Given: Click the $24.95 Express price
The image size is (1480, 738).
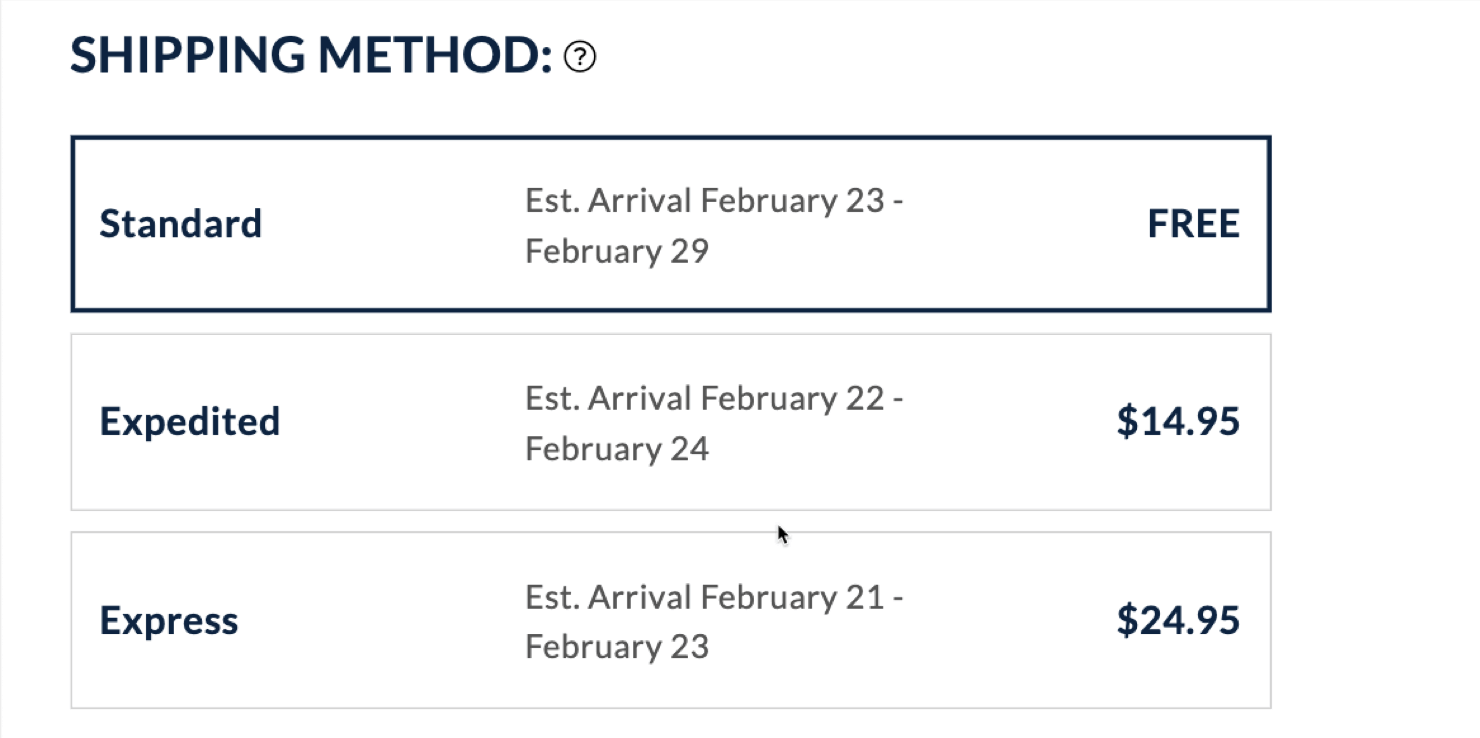Looking at the screenshot, I should (1178, 619).
